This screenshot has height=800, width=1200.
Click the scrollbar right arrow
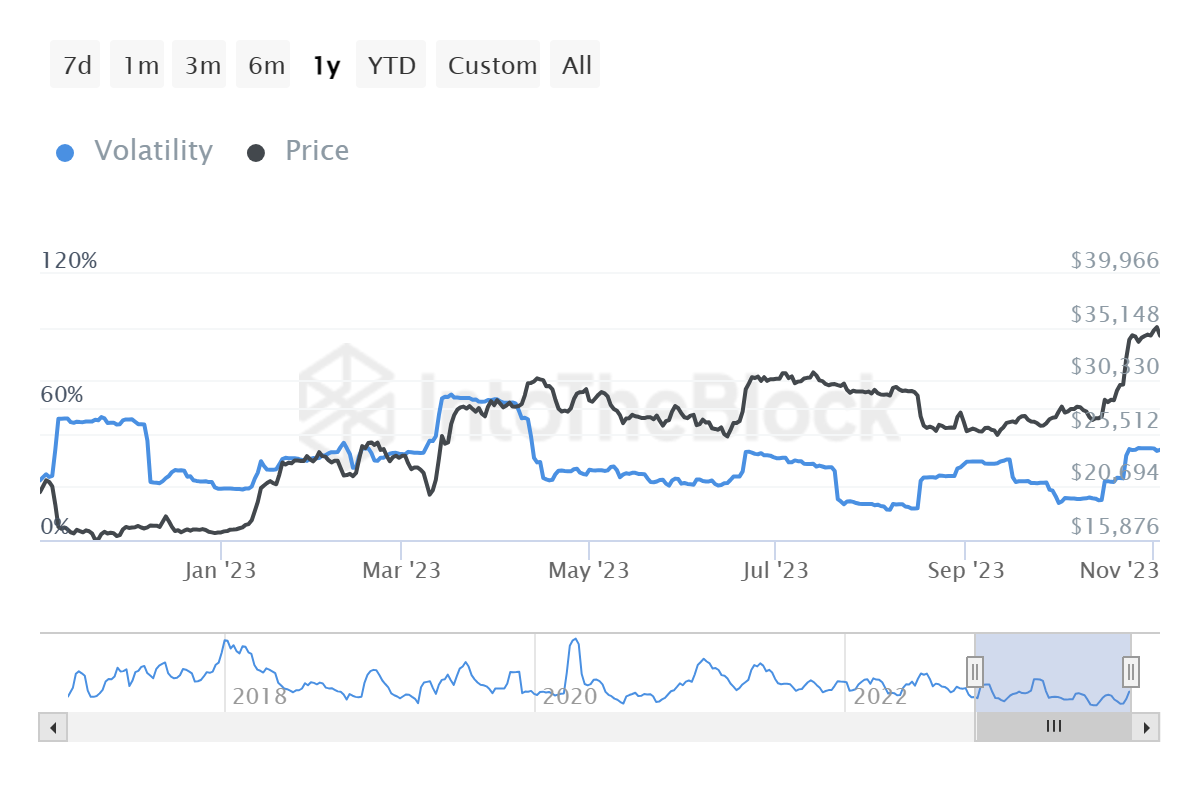(1146, 727)
